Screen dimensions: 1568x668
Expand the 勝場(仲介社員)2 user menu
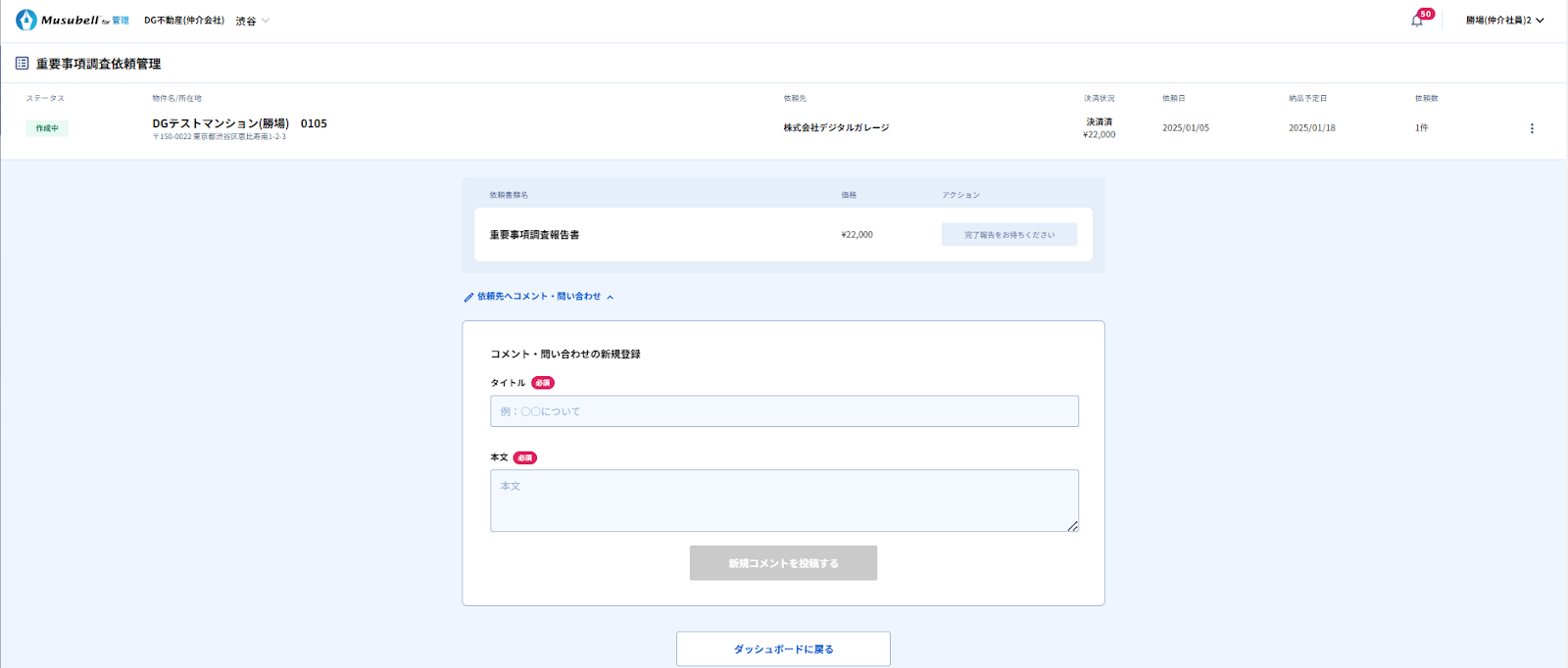[1504, 21]
